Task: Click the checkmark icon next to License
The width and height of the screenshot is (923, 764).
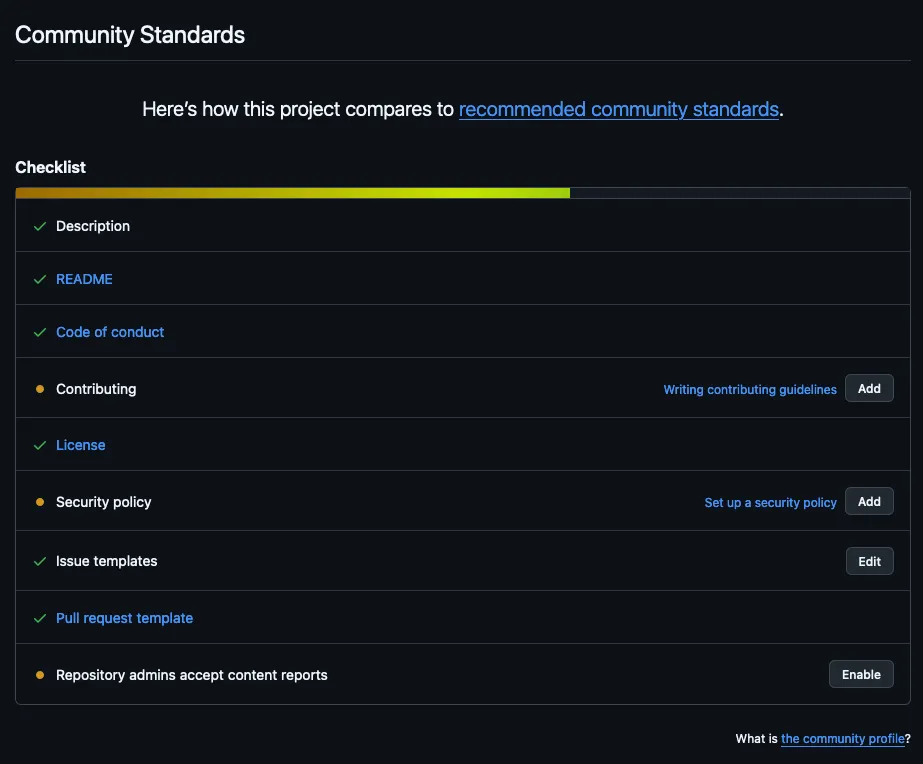Action: point(40,445)
